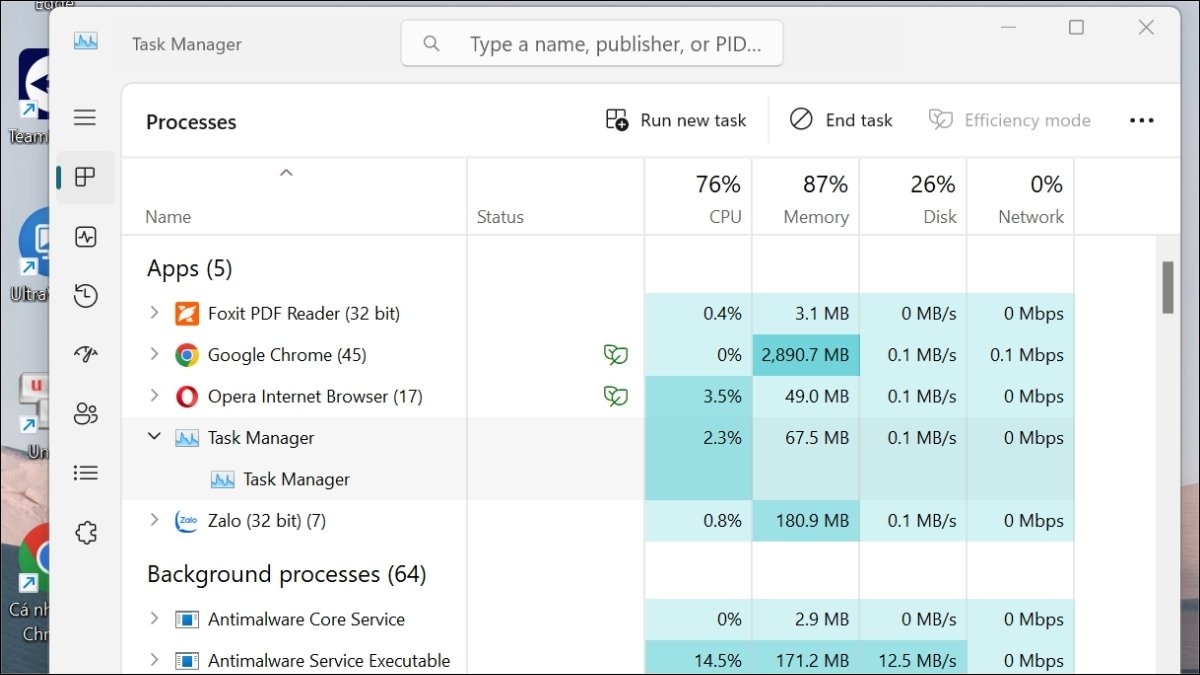Click Run new task

(676, 121)
